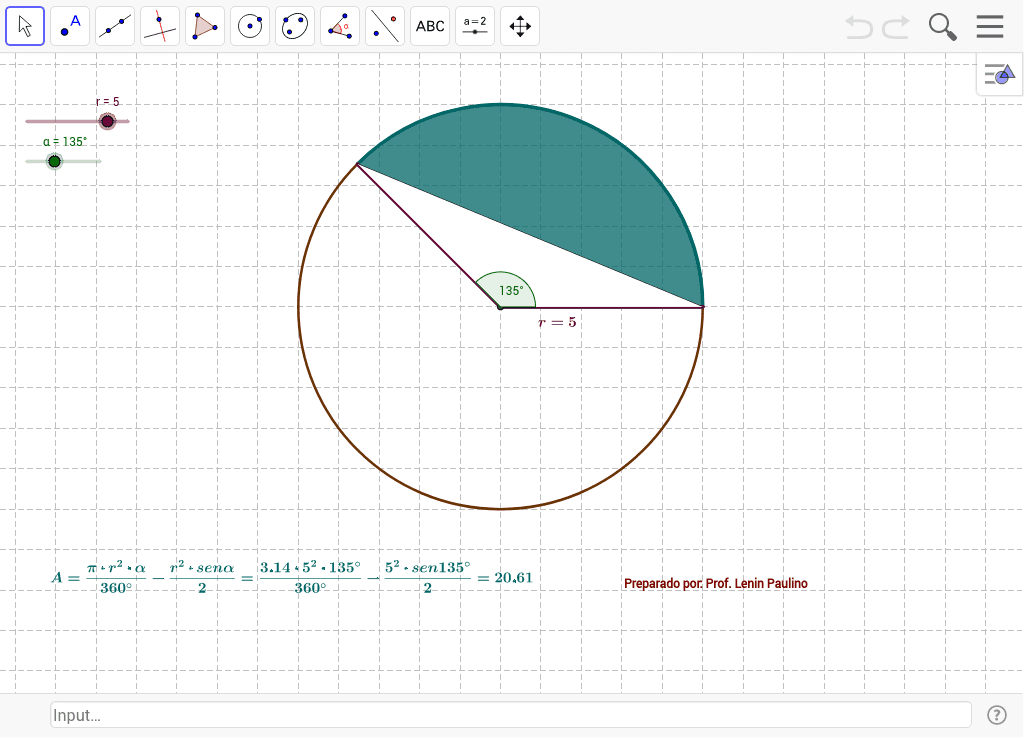Activate the Move Graphics View tool

tap(520, 26)
